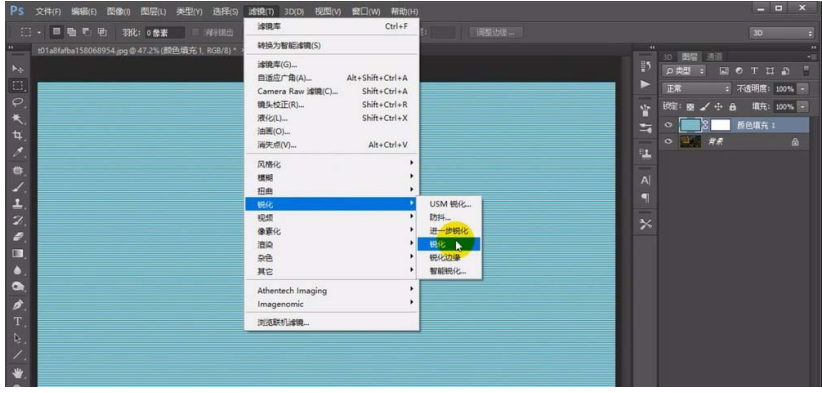Select the Eyedropper tool
The image size is (822, 393).
tap(18, 152)
